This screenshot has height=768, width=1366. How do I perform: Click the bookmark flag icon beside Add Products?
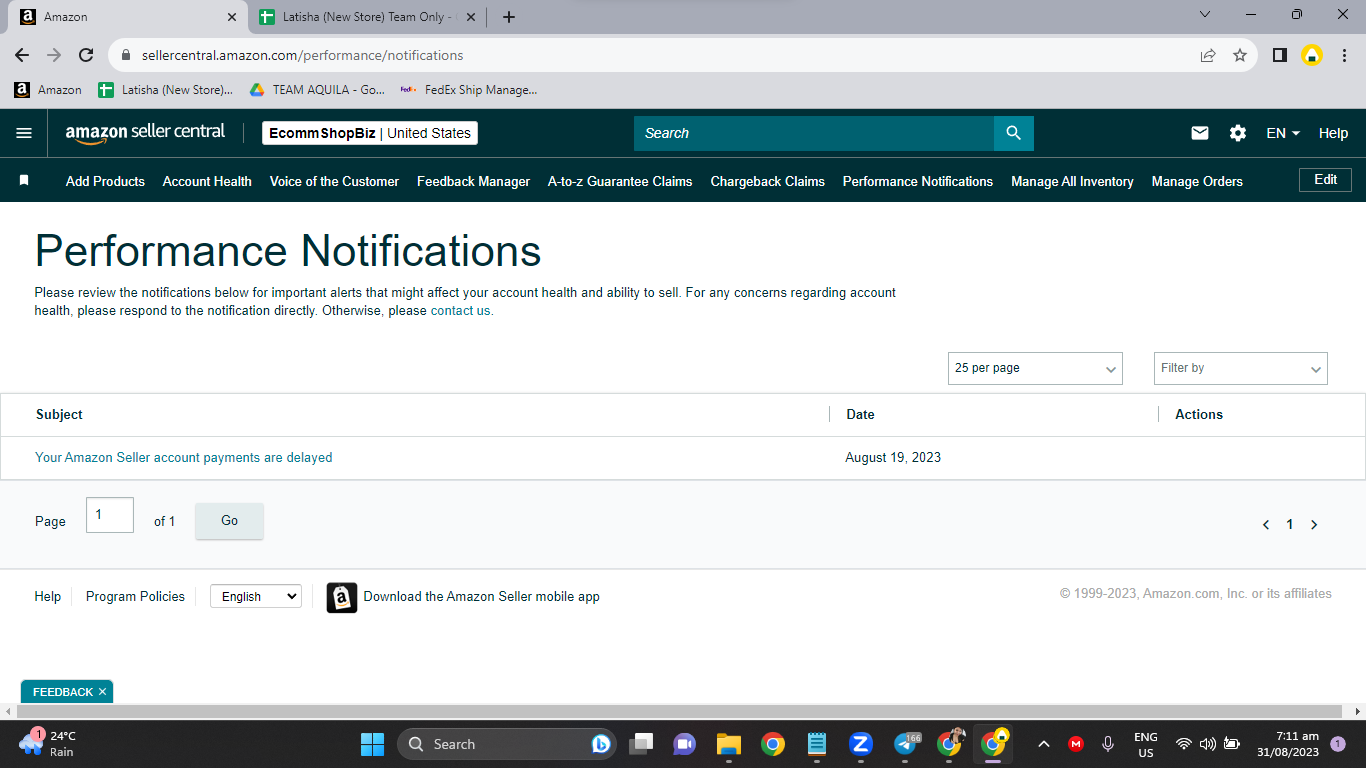24,181
